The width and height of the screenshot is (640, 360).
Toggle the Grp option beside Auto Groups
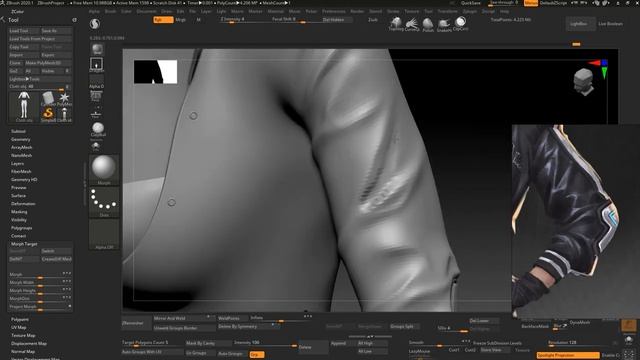pos(257,354)
